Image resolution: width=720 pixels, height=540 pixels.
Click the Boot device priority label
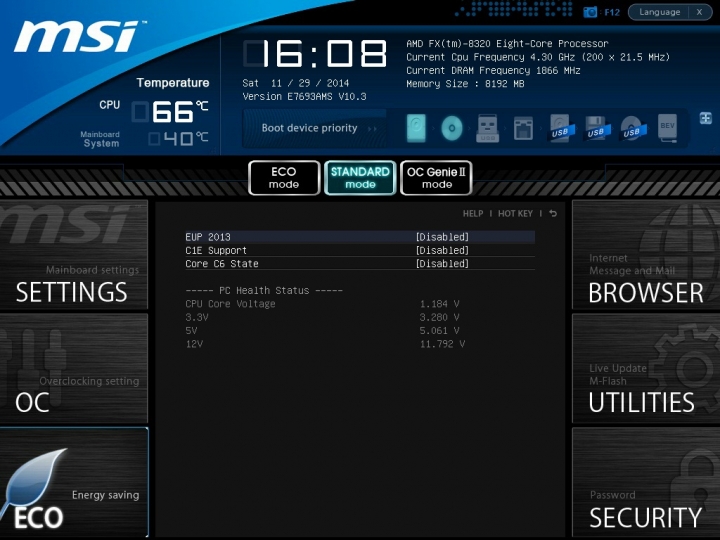tap(309, 128)
